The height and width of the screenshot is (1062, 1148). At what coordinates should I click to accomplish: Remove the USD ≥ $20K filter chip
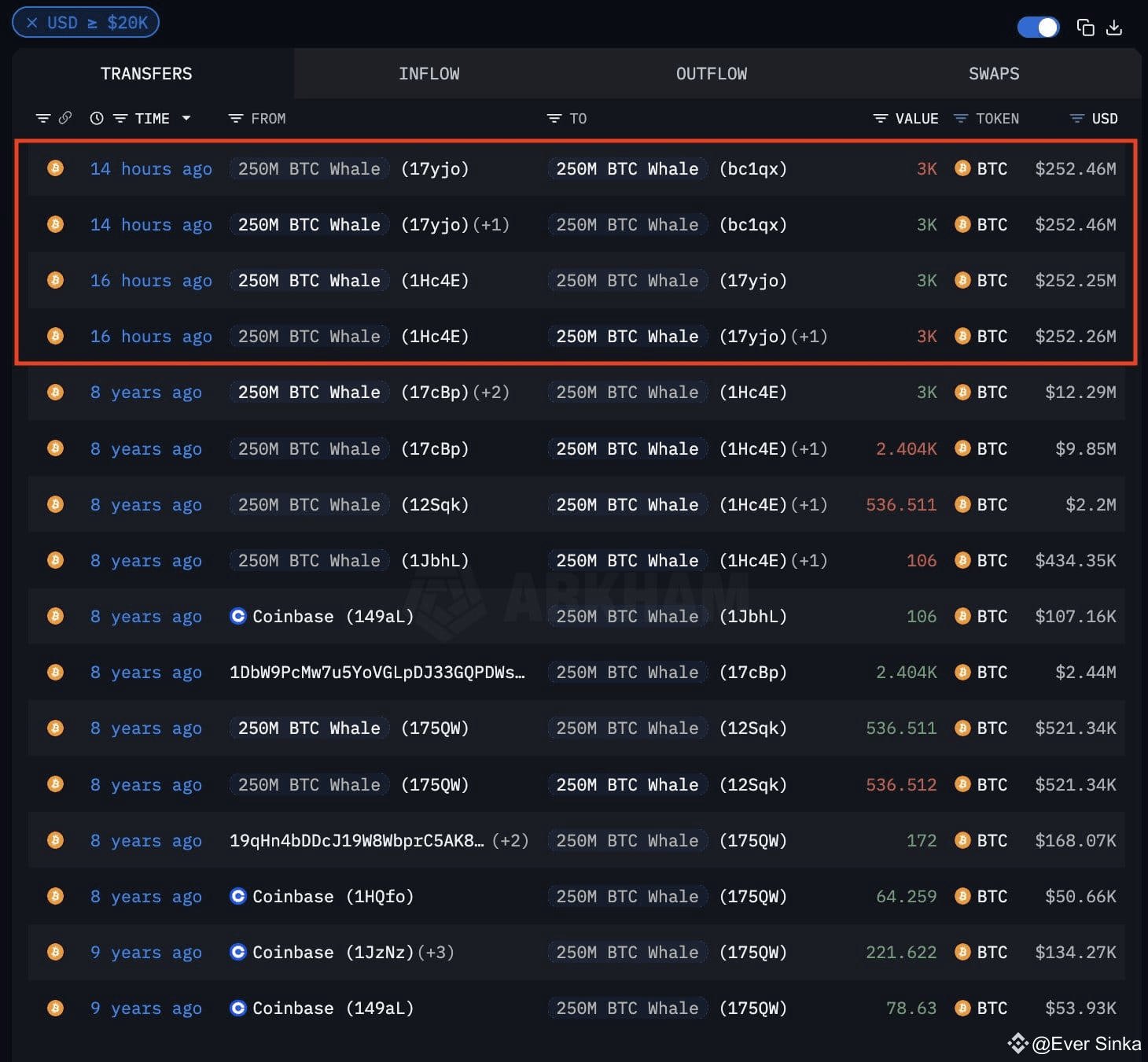point(32,22)
